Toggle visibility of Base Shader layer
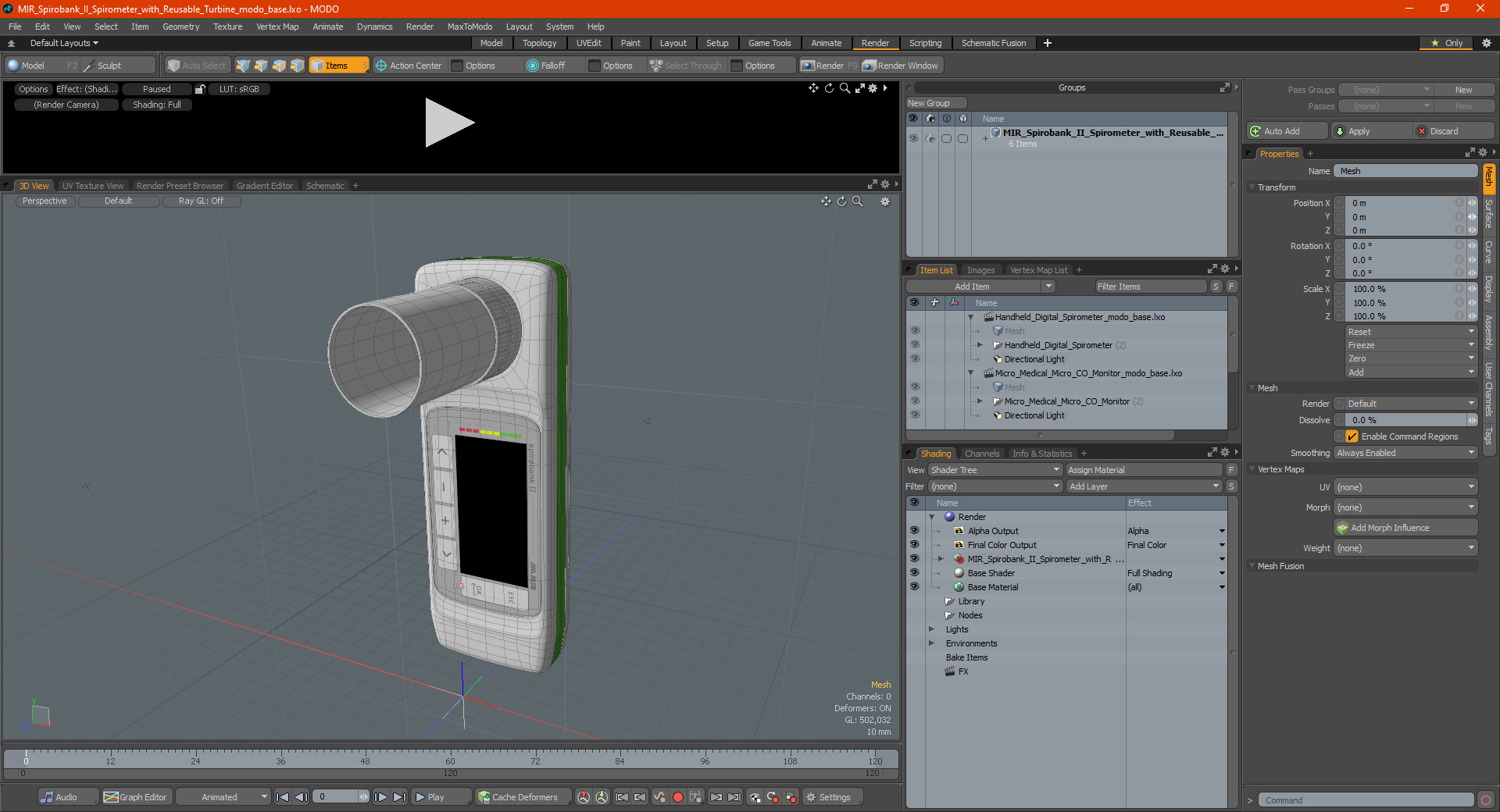Viewport: 1500px width, 812px height. point(914,573)
